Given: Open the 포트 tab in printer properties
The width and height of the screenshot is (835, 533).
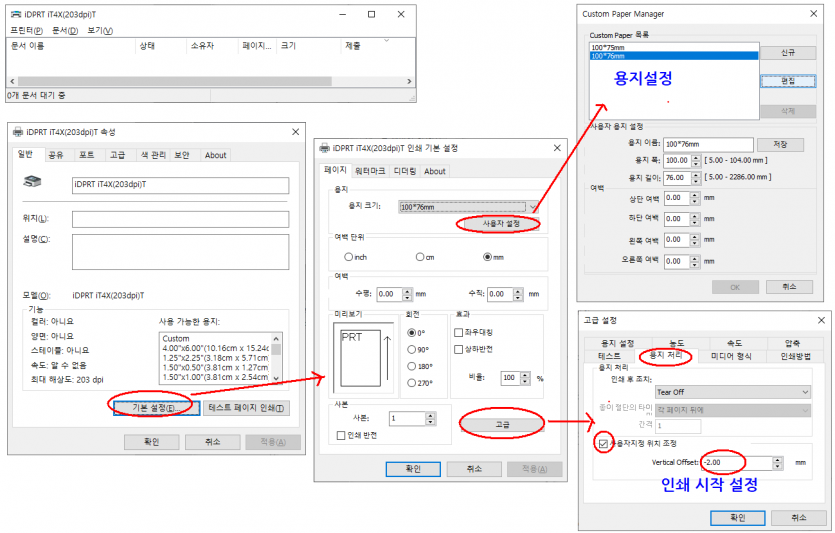Looking at the screenshot, I should click(x=87, y=155).
